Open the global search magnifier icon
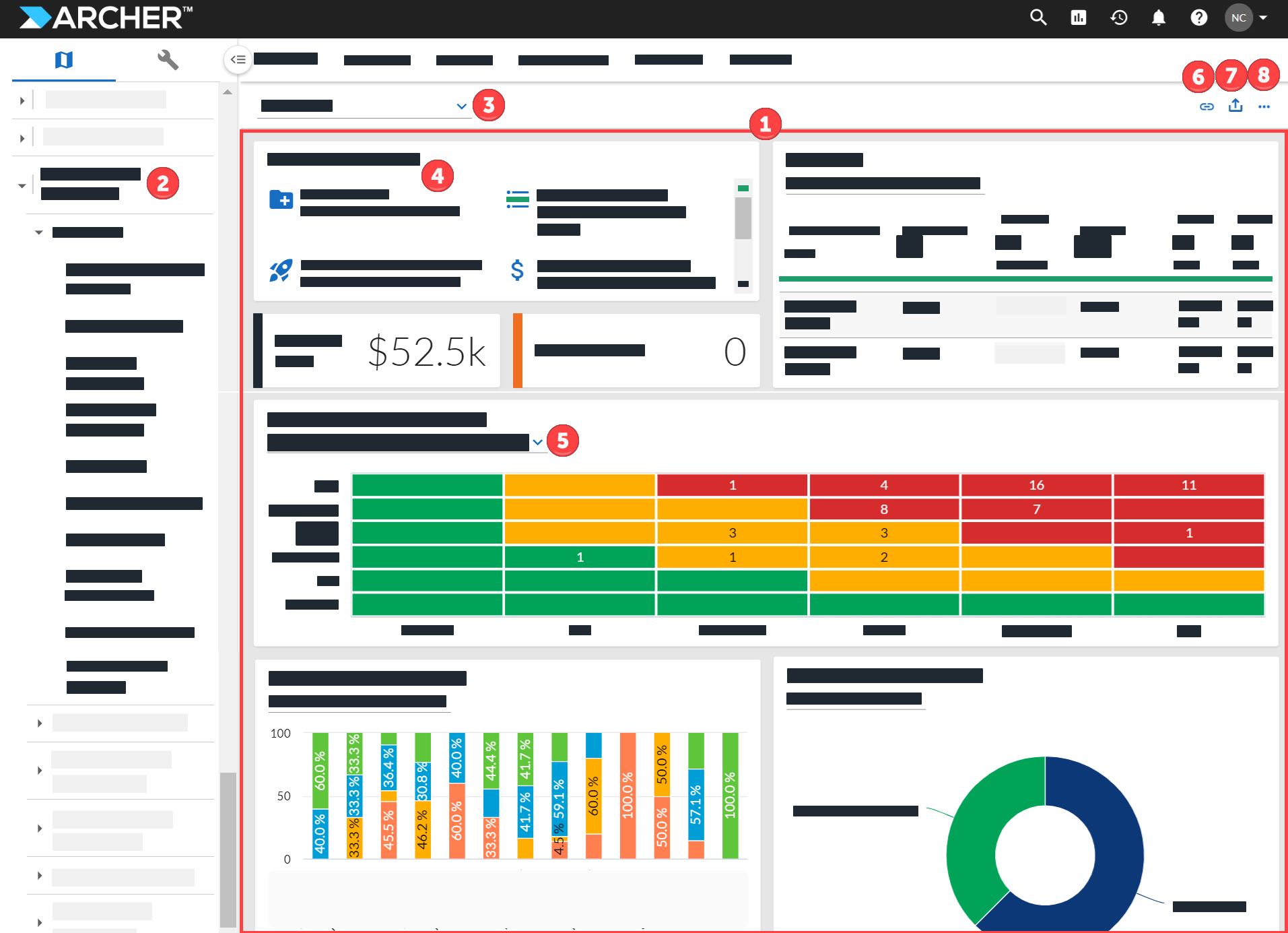 click(x=1038, y=18)
